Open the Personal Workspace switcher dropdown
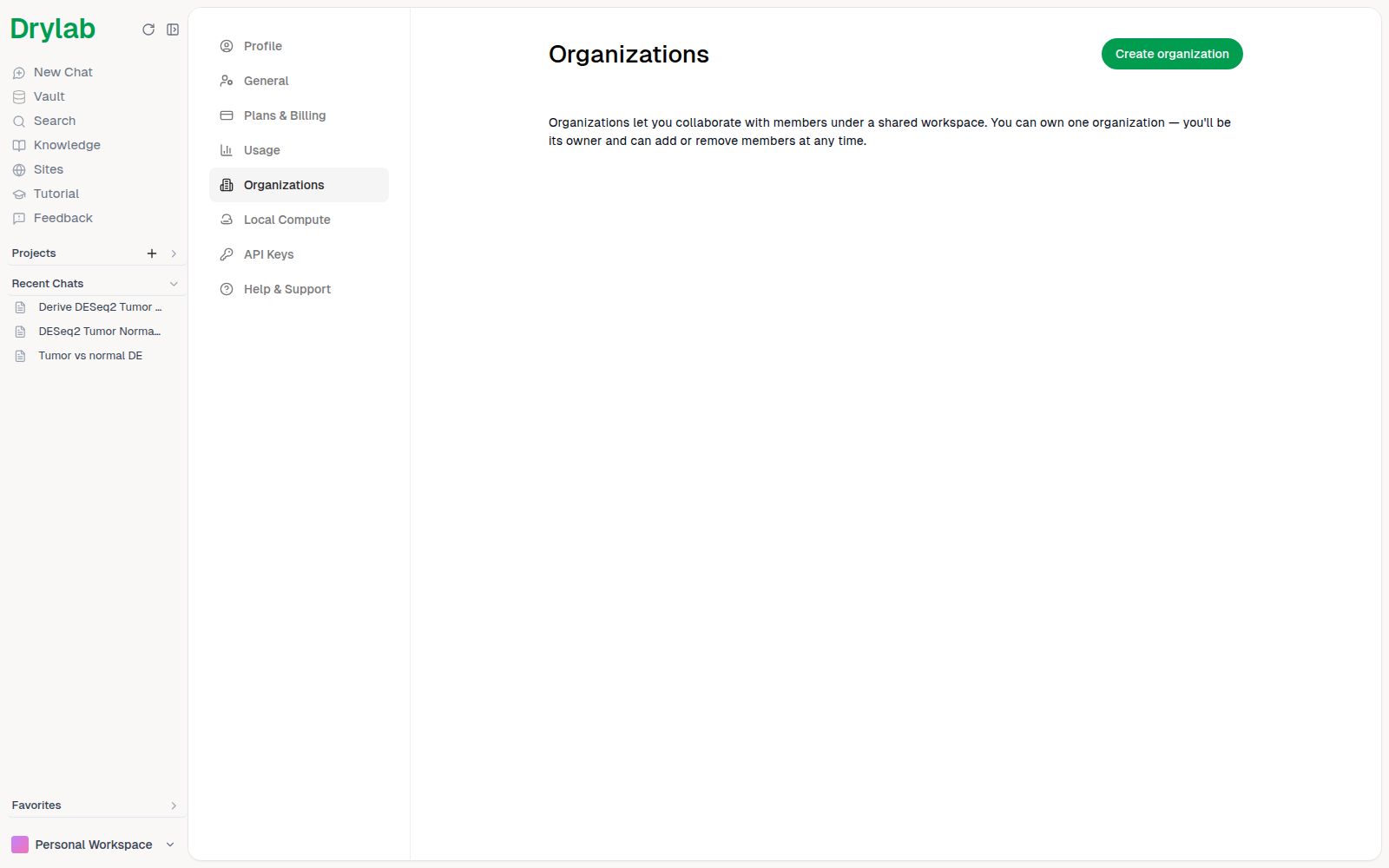The image size is (1389, 868). click(x=93, y=845)
